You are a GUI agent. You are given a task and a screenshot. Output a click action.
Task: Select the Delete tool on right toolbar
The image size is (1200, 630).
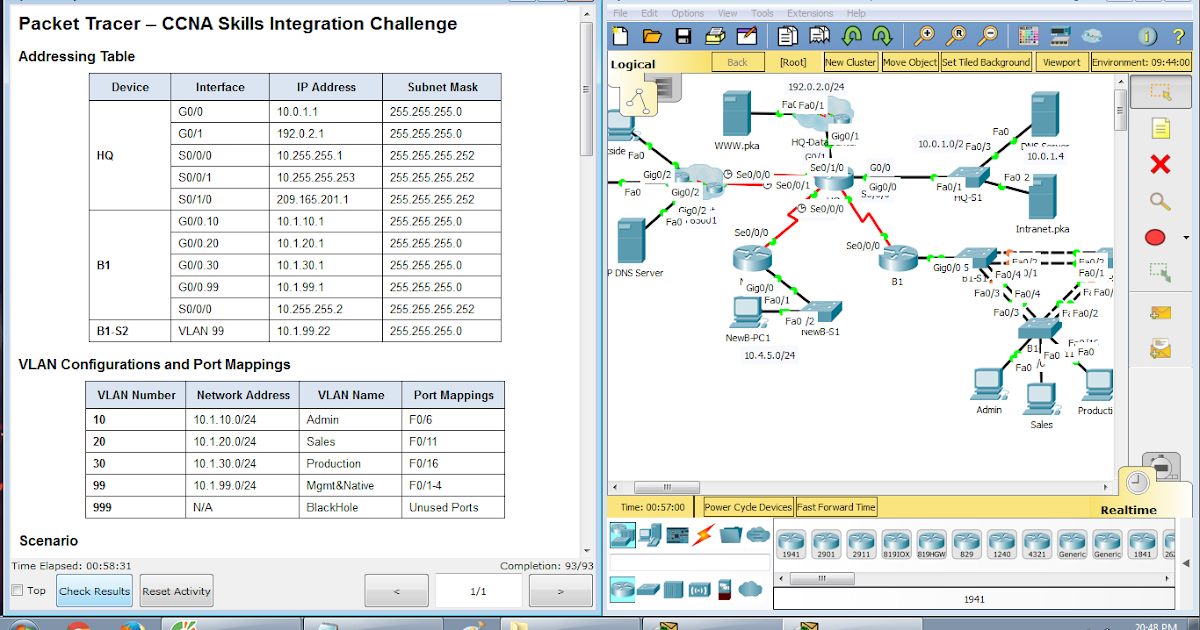pyautogui.click(x=1156, y=165)
